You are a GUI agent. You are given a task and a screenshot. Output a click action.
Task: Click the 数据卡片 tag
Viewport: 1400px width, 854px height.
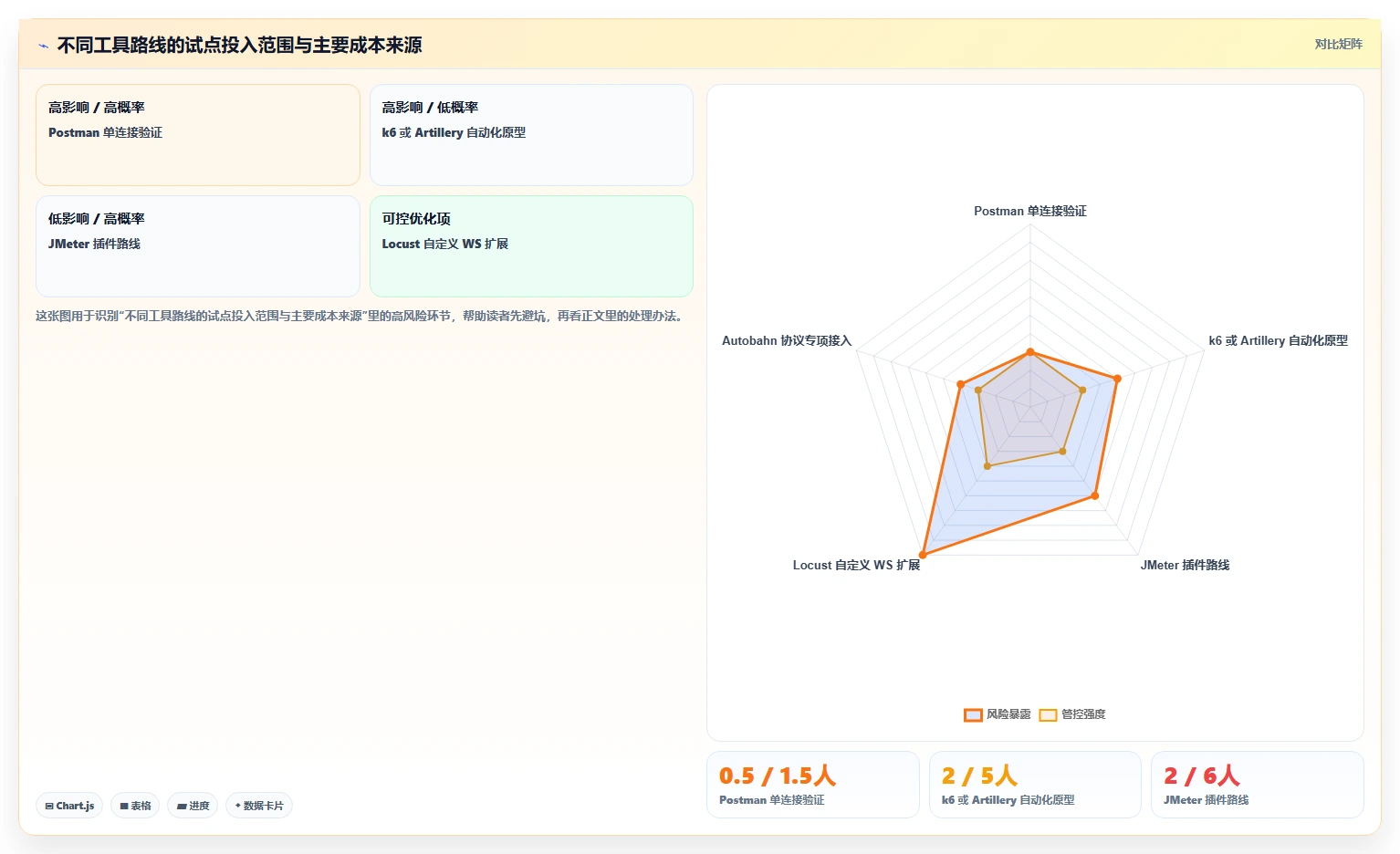point(259,806)
